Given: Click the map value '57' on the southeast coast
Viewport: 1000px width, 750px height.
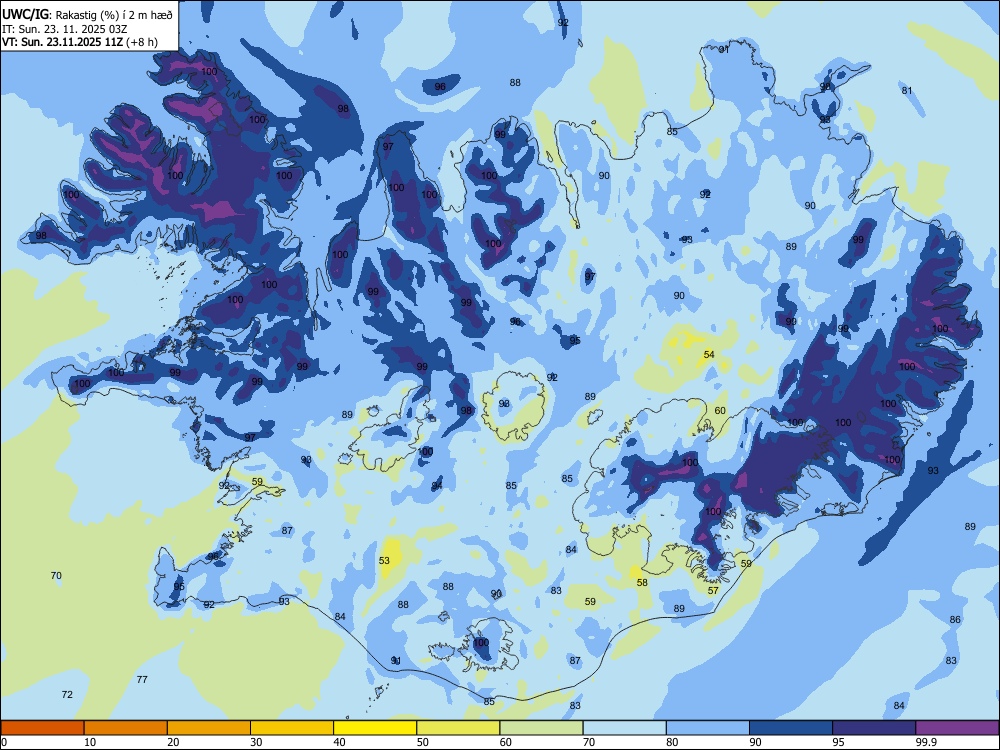Looking at the screenshot, I should pyautogui.click(x=713, y=591).
